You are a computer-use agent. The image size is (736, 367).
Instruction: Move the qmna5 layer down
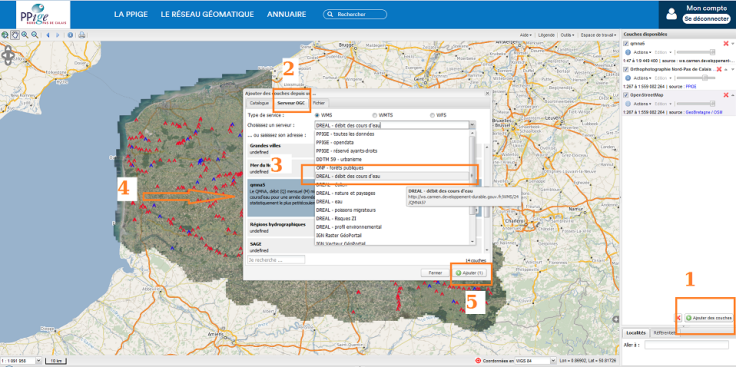[733, 44]
